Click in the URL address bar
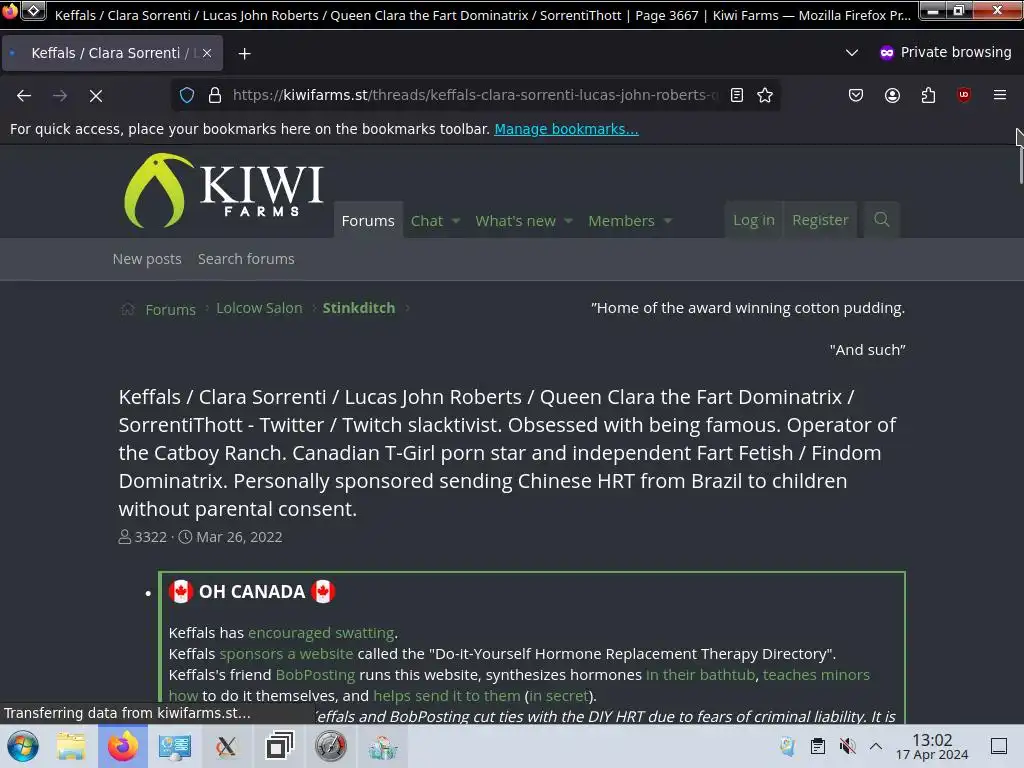 [475, 95]
